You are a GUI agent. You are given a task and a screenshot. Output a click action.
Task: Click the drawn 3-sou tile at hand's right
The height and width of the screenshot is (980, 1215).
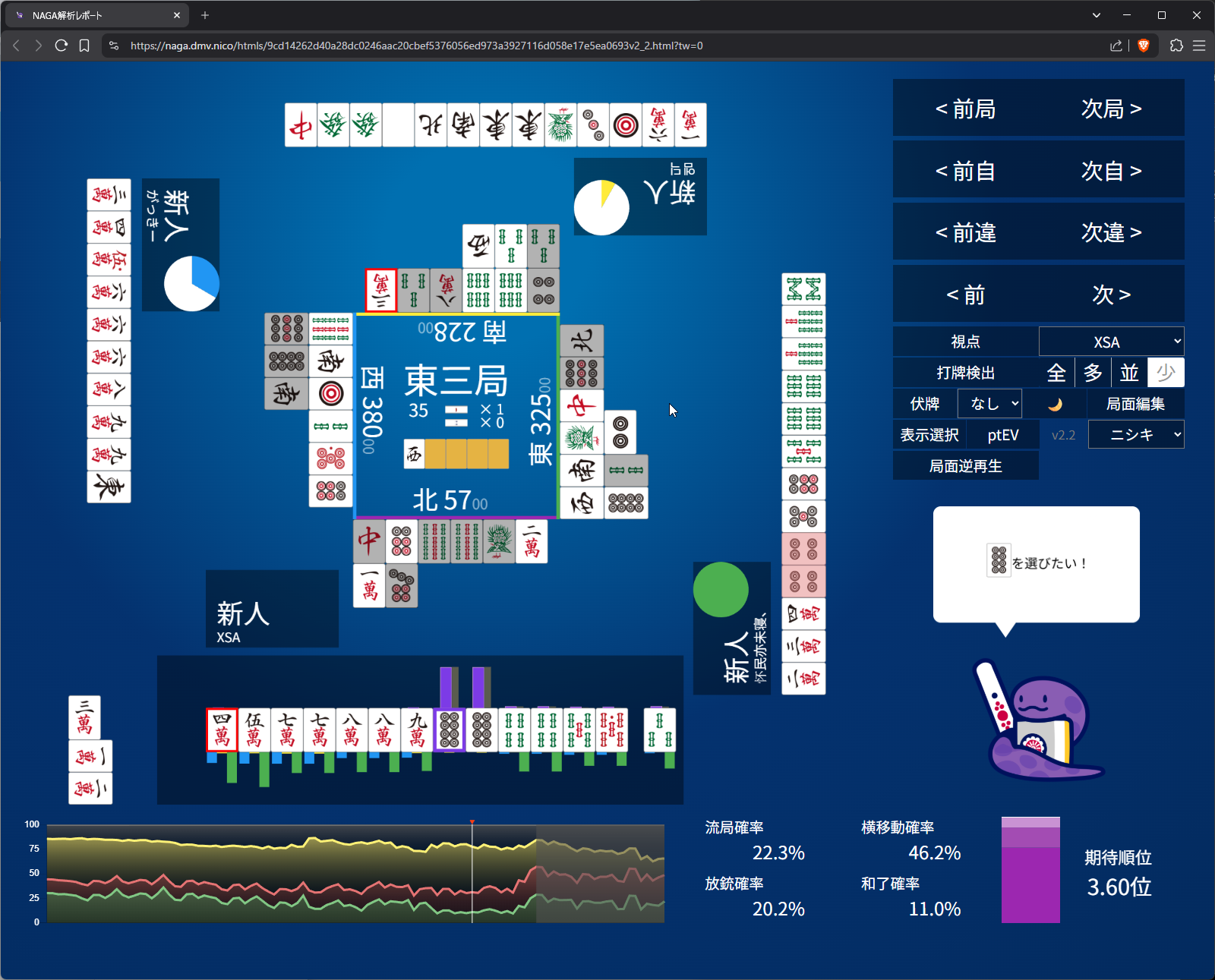pos(659,729)
